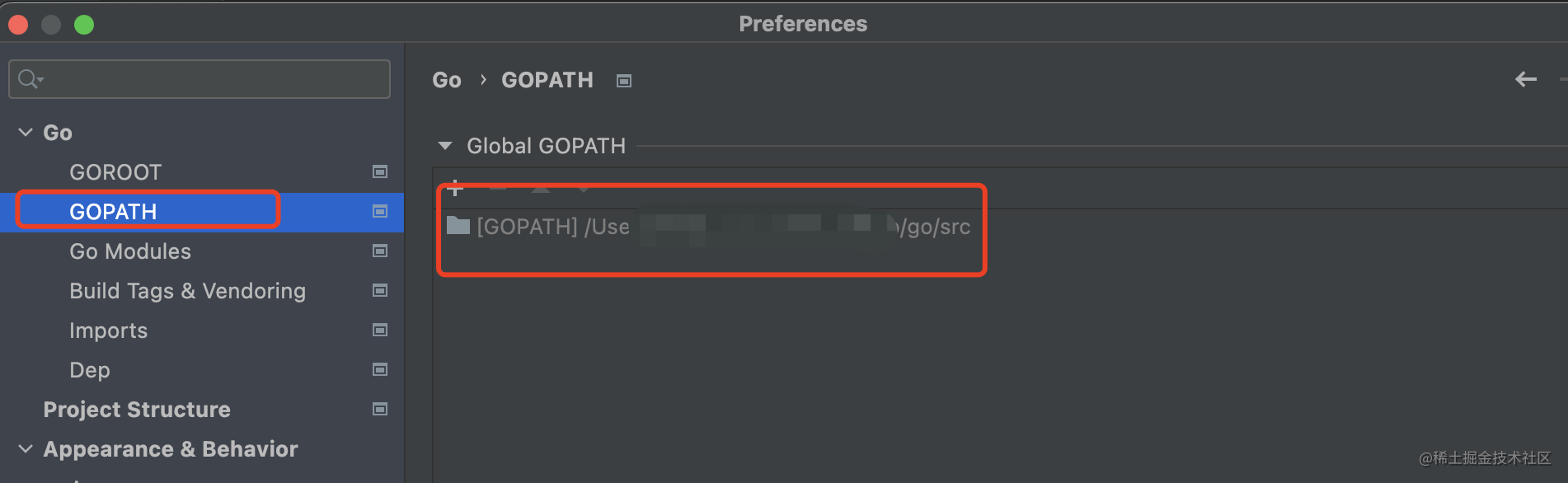The width and height of the screenshot is (1568, 483).
Task: Click the add GOPATH plus icon
Action: (x=455, y=189)
